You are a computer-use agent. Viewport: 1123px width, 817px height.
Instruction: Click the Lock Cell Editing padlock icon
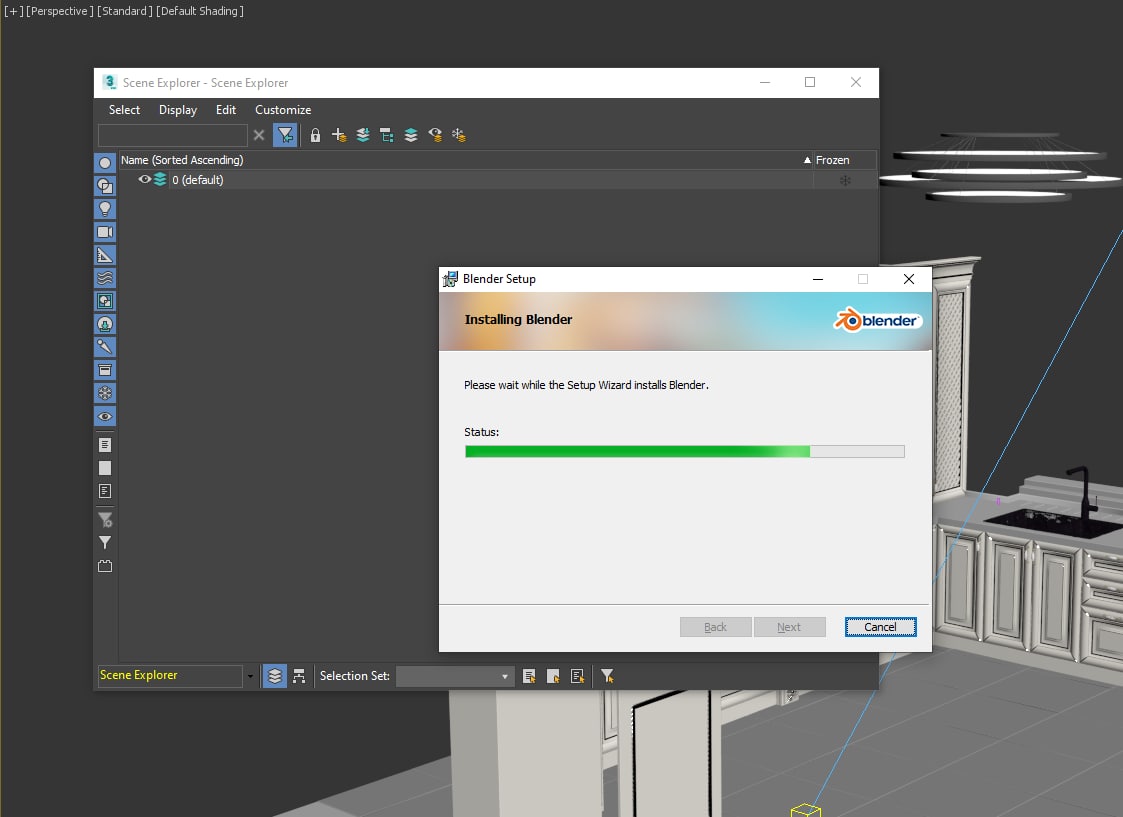point(315,135)
